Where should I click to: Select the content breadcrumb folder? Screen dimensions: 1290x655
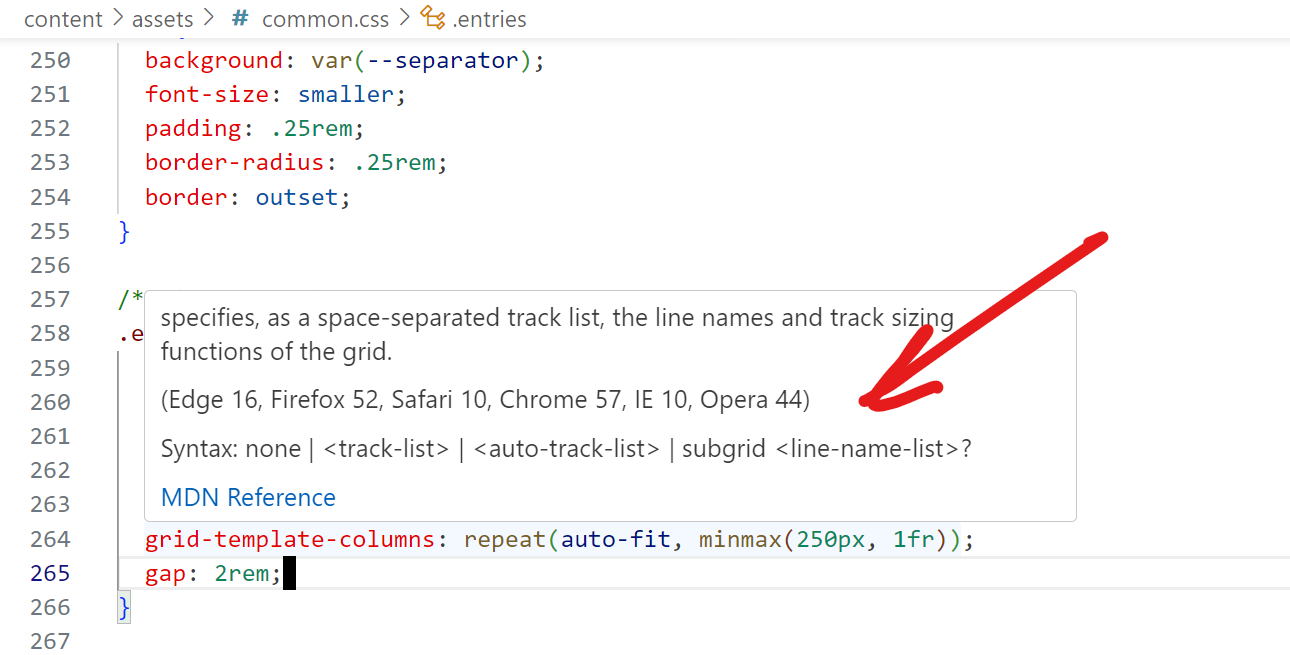(63, 19)
